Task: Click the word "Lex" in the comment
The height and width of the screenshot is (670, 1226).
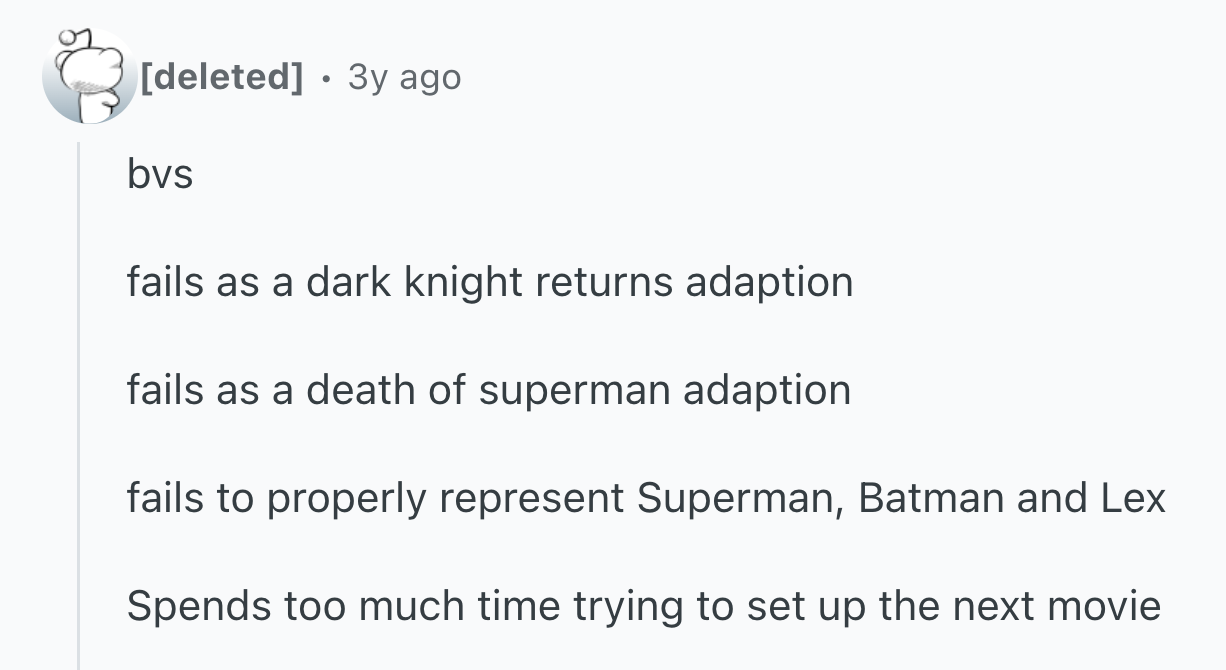Action: (1133, 497)
